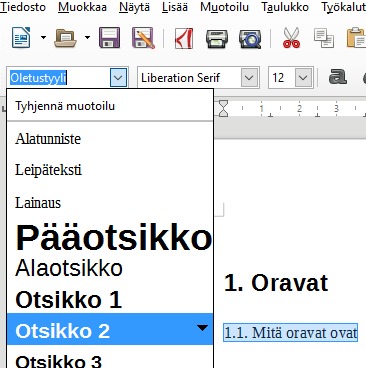The height and width of the screenshot is (368, 366).
Task: Open the font name dropdown arrow
Action: pos(249,78)
